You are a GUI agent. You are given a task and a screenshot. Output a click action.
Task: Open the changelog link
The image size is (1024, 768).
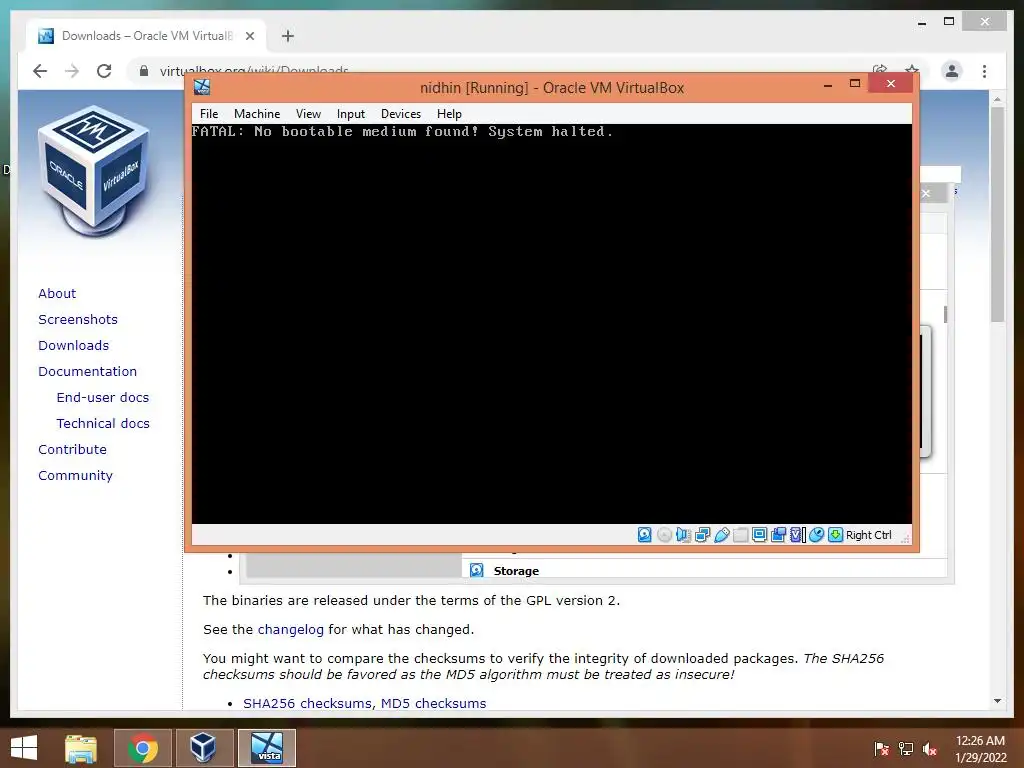point(291,630)
